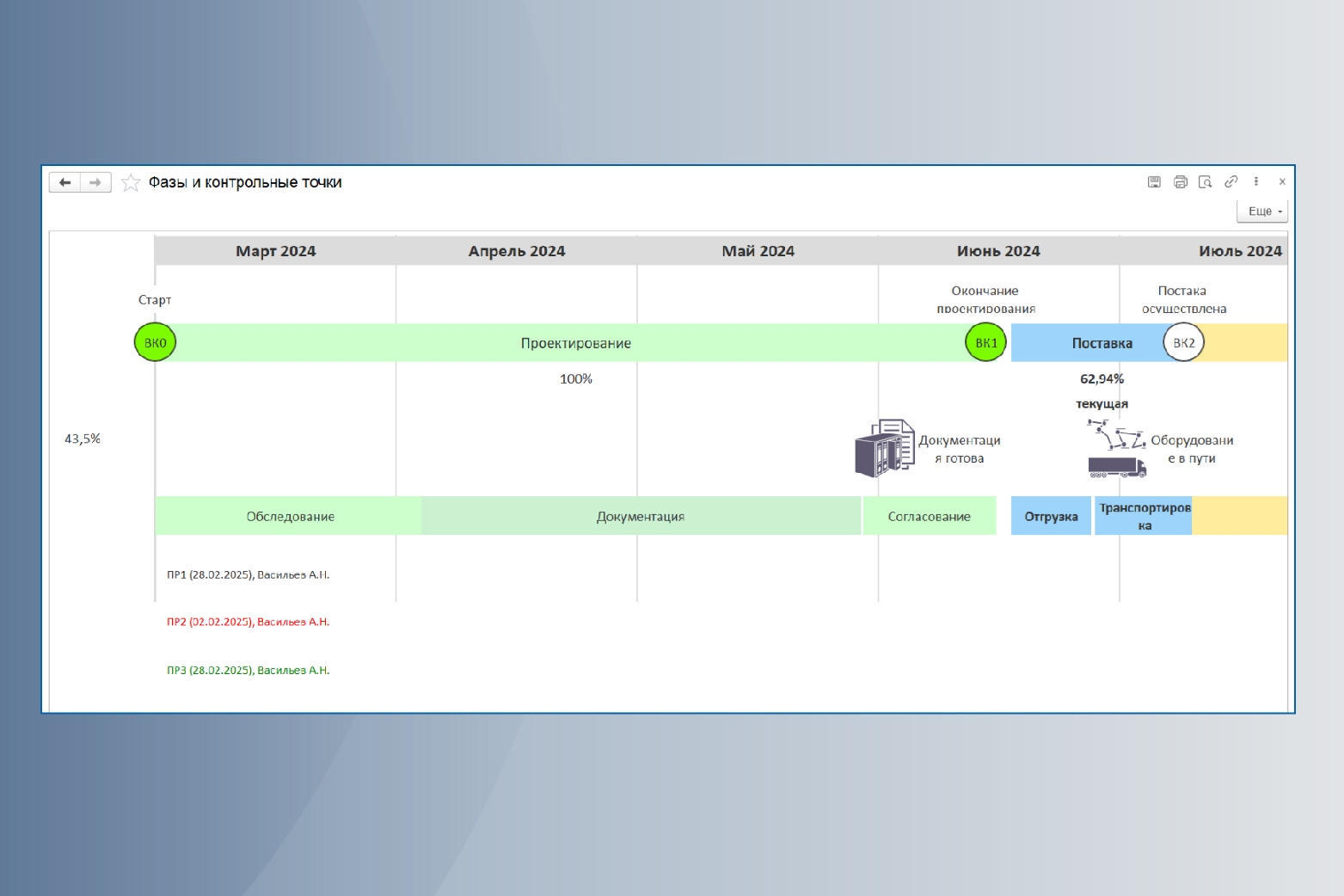
Task: Open the green ПР3 Васильев entry
Action: (248, 670)
